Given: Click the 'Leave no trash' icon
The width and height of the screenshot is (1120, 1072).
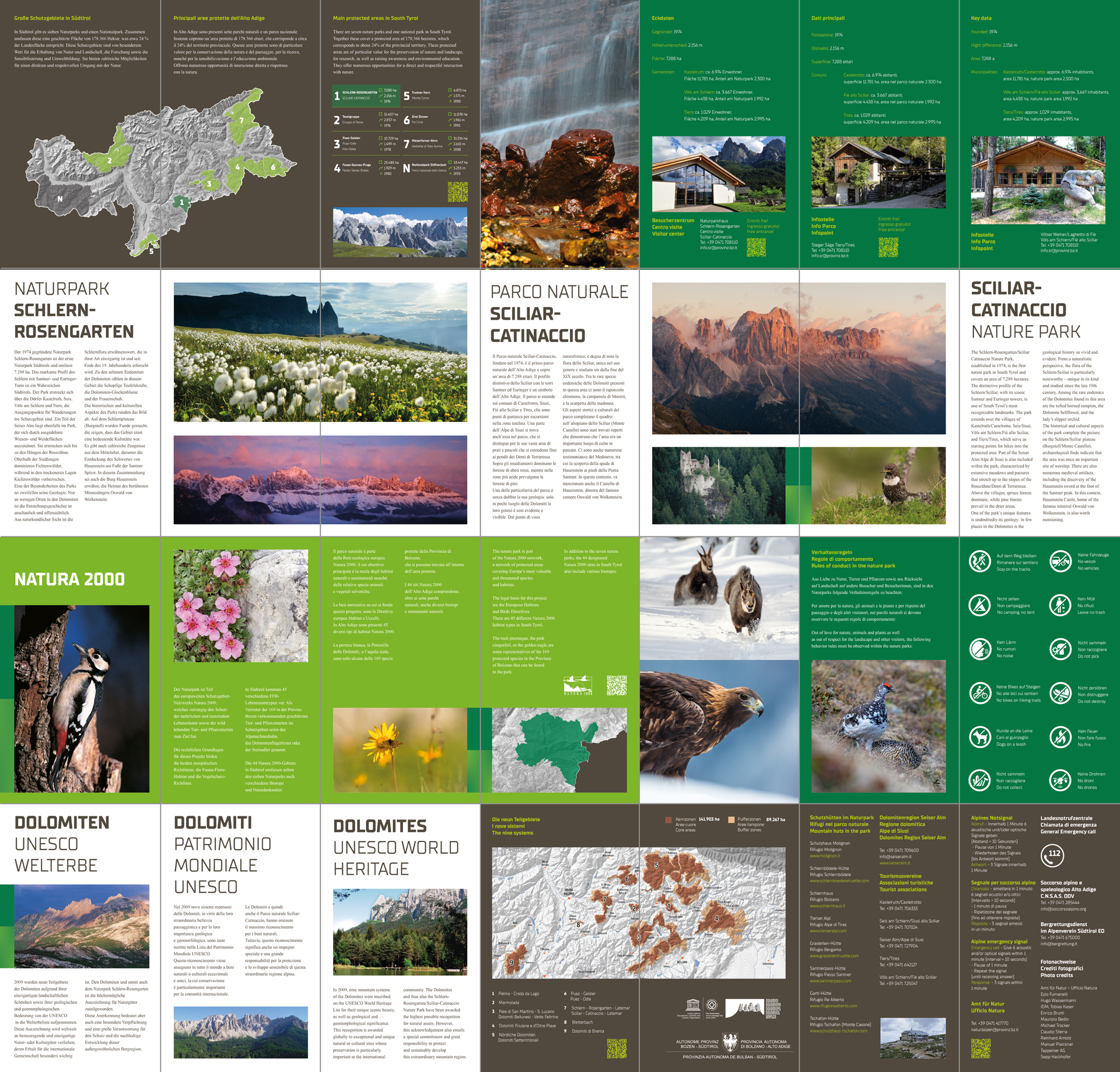Looking at the screenshot, I should pyautogui.click(x=1060, y=605).
